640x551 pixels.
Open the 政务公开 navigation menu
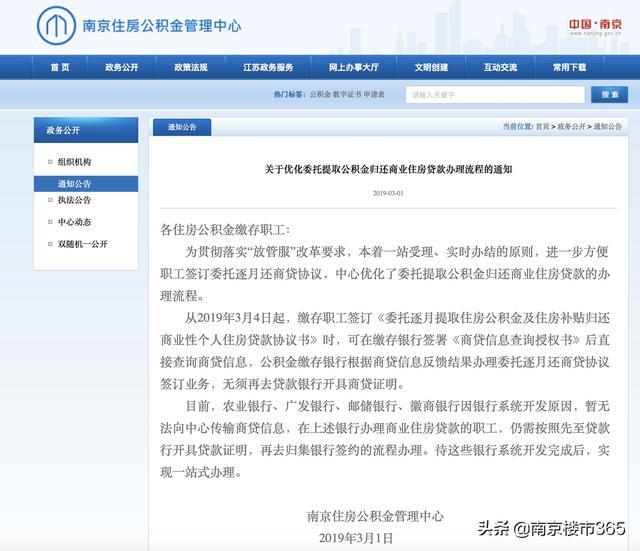122,67
